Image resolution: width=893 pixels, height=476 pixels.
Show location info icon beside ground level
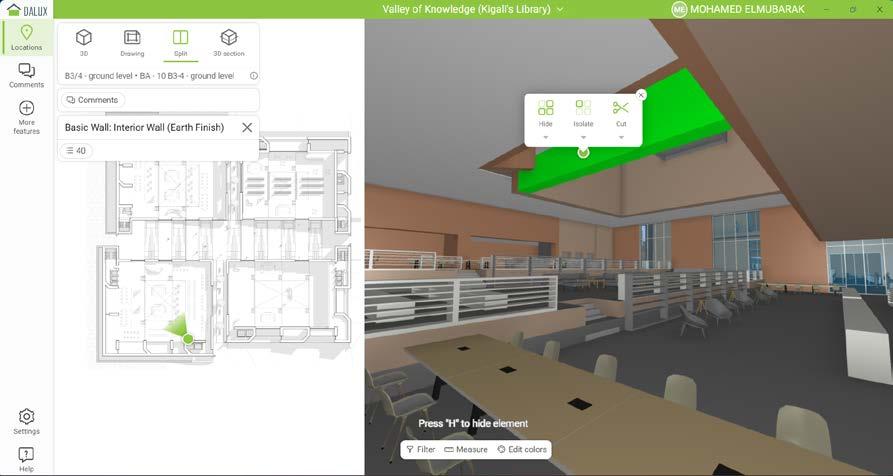[254, 76]
